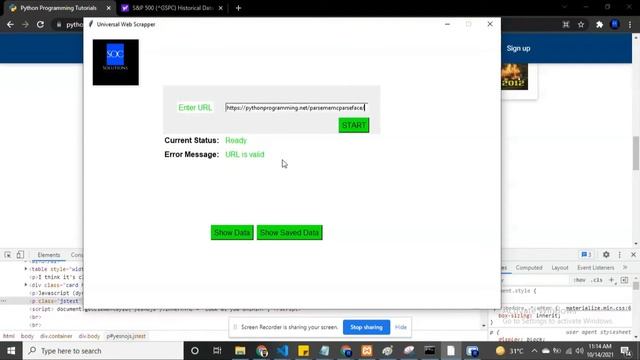Open DevTools settings gear
640x360 pixels.
[606, 254]
